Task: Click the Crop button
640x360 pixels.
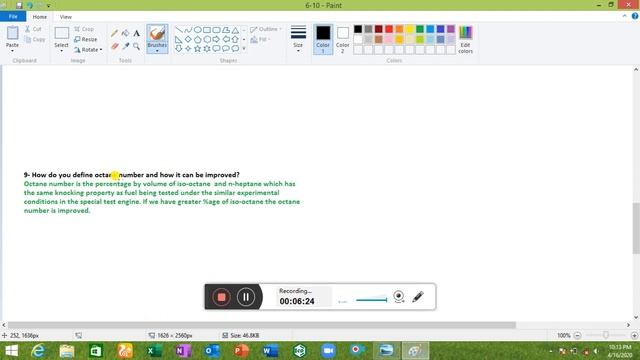Action: click(84, 29)
